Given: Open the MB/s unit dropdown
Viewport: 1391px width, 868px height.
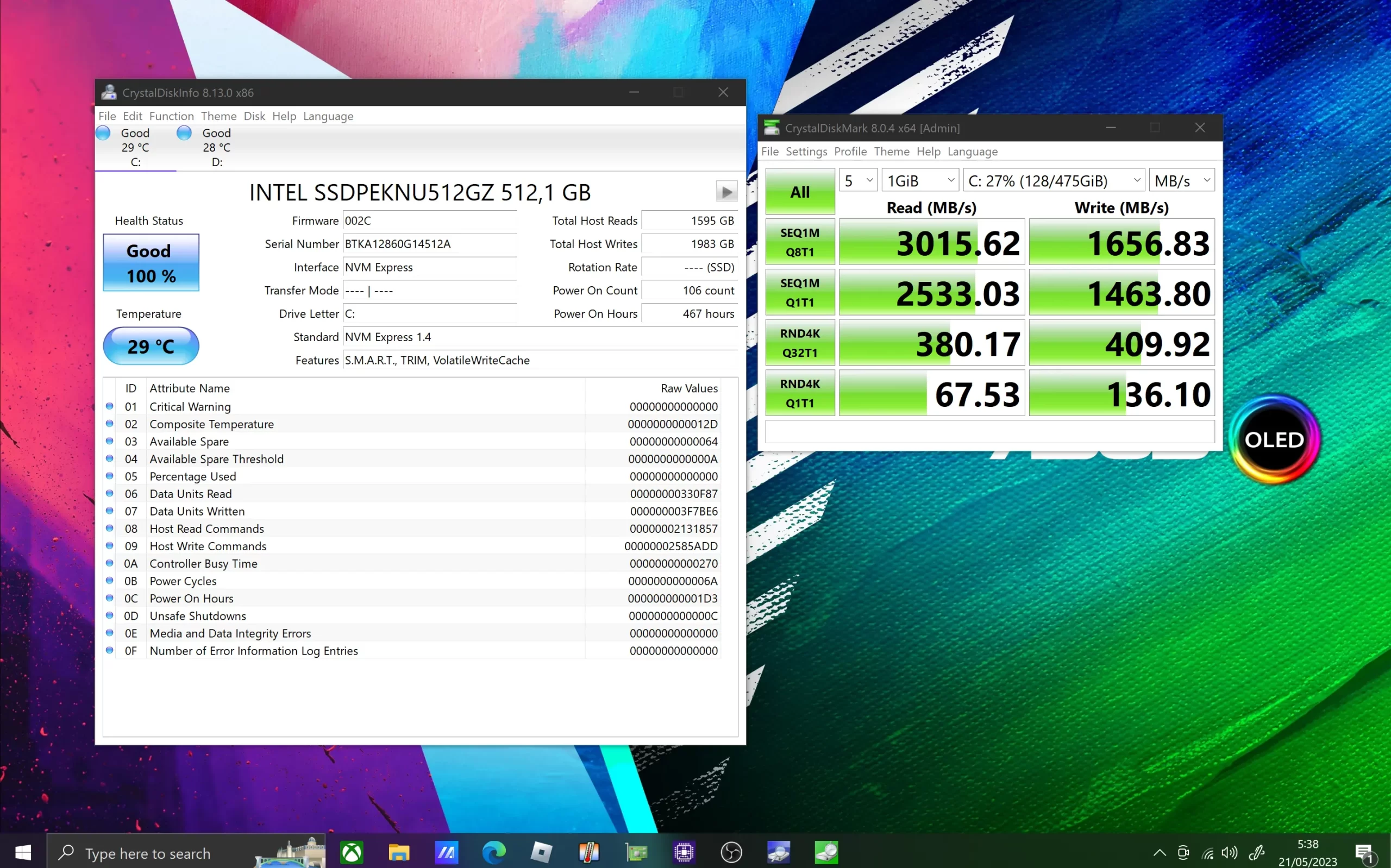Looking at the screenshot, I should 1181,180.
